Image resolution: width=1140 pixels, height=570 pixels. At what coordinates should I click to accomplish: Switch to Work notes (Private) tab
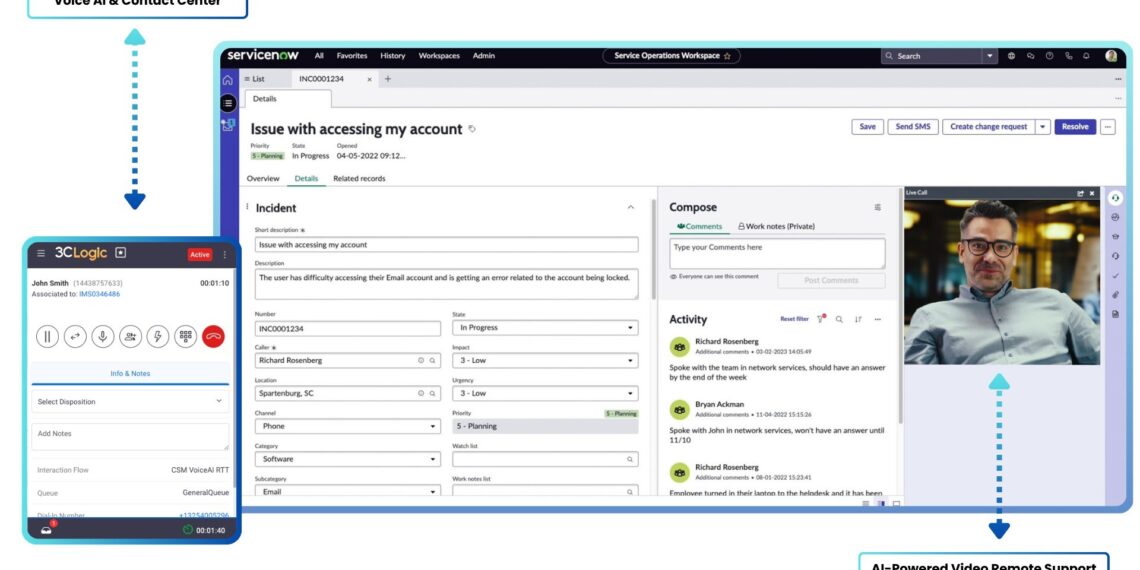[x=776, y=226]
